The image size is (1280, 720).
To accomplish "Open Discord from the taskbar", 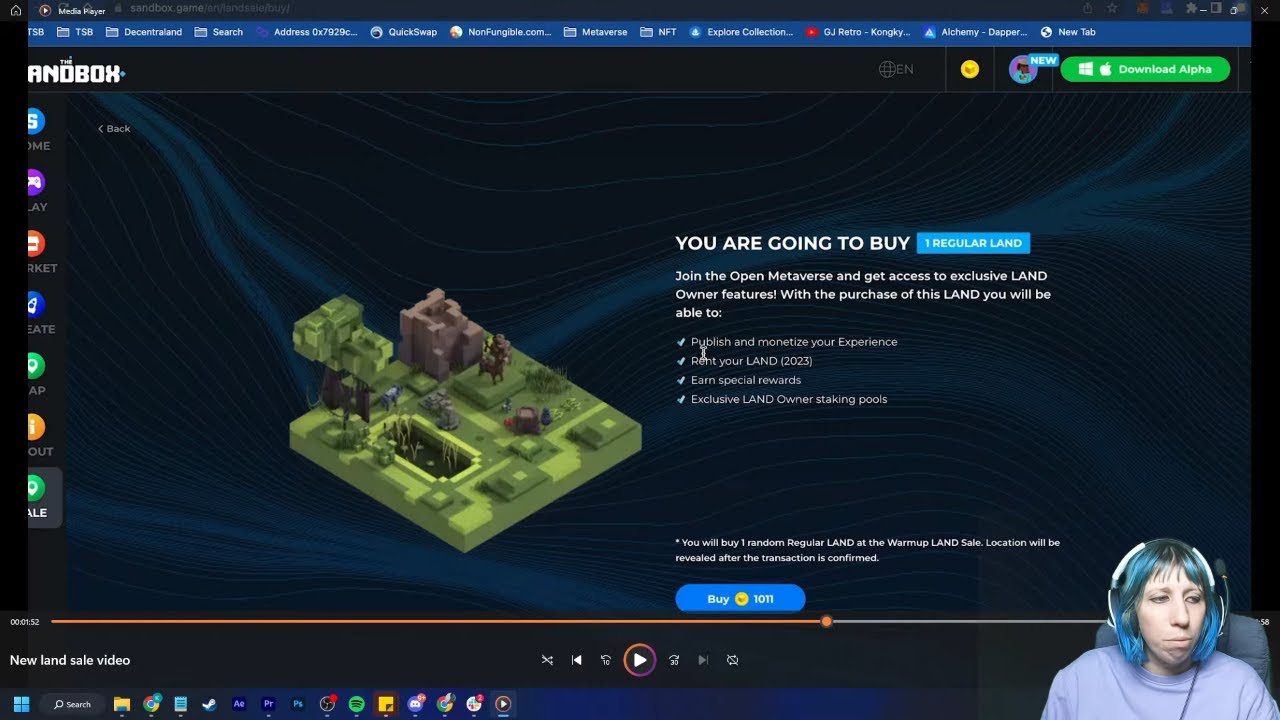I will (416, 704).
